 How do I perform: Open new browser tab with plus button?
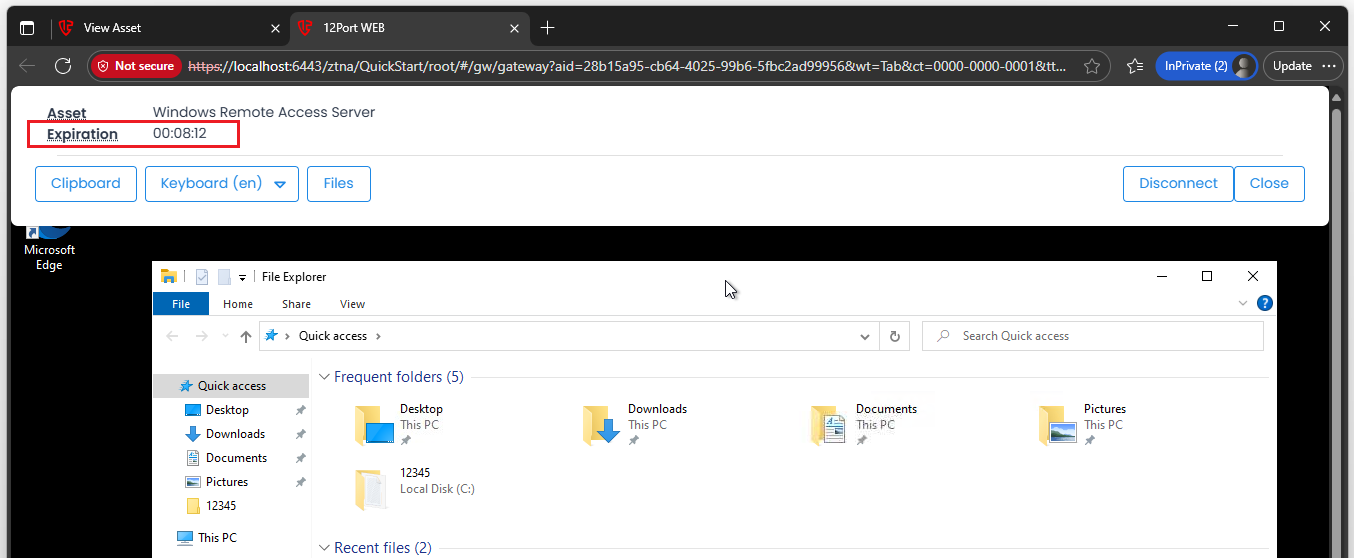(x=547, y=28)
